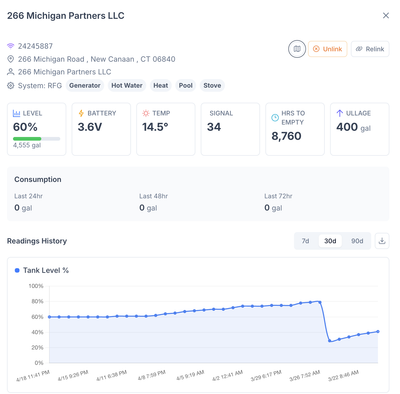Select the Heat tag
This screenshot has width=400, height=394.
click(161, 86)
